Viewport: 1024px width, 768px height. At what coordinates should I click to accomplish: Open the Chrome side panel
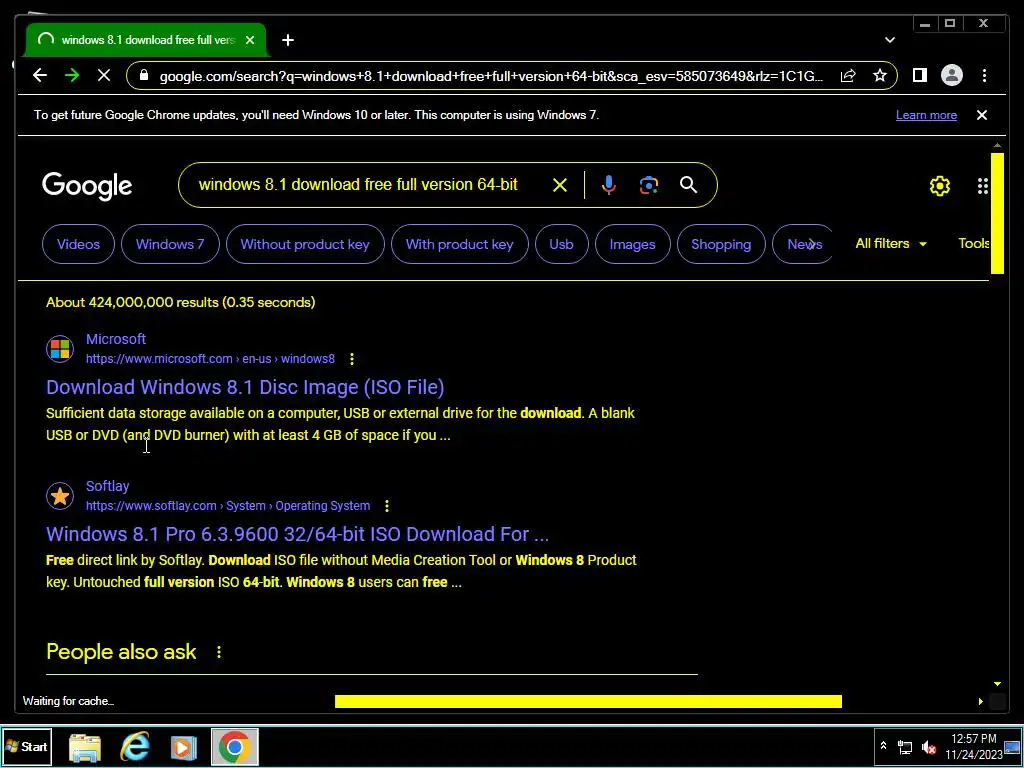(920, 76)
